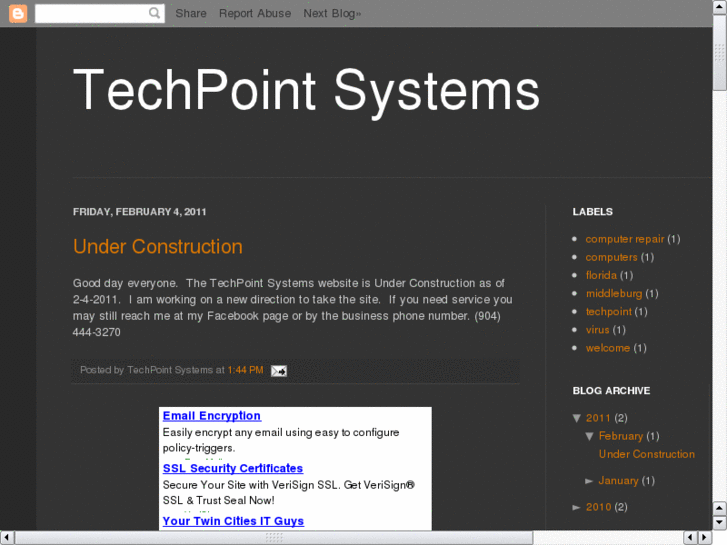Open the welcome label

[x=608, y=348]
